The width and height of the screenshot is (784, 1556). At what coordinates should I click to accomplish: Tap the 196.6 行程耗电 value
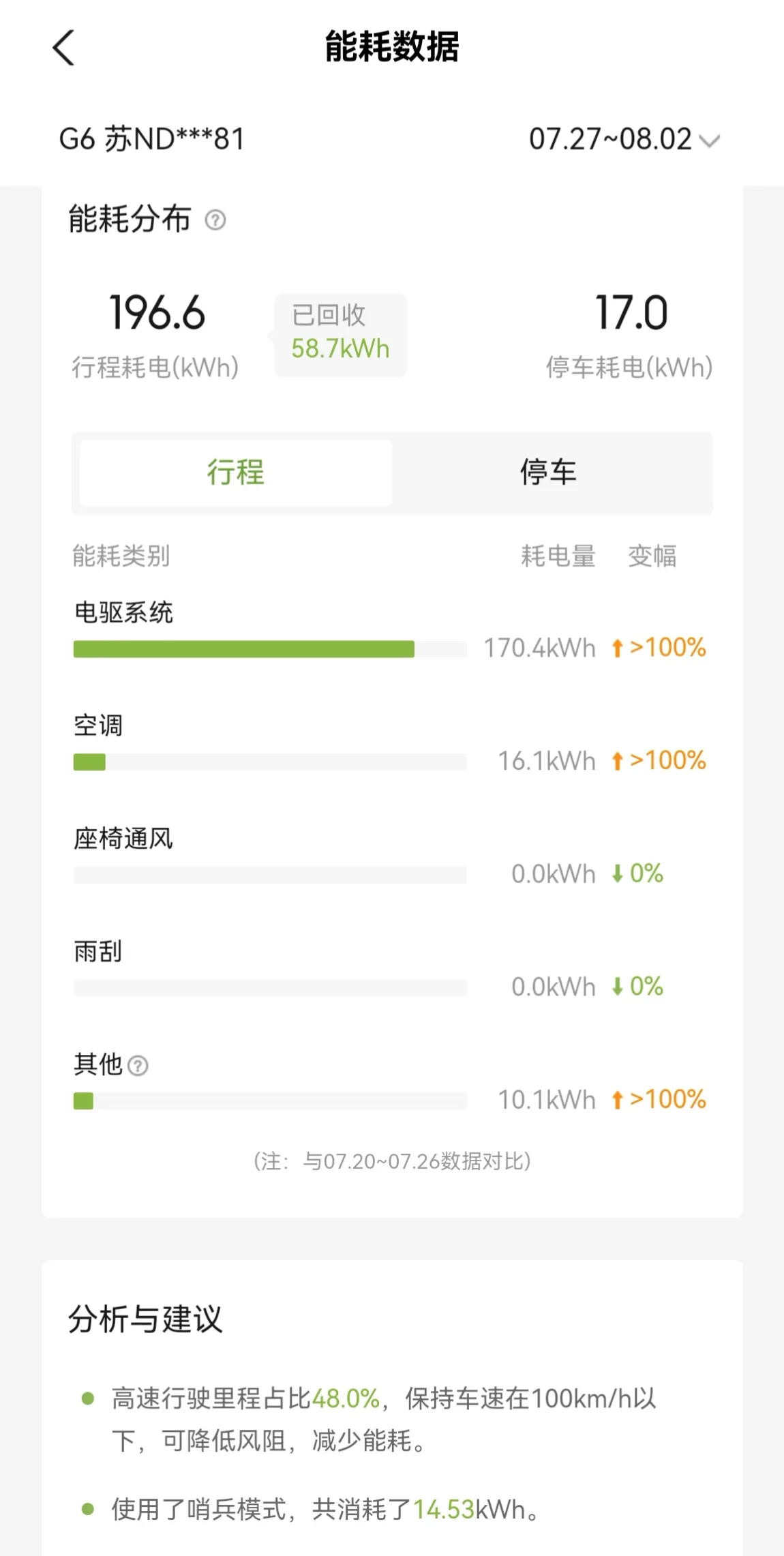tap(157, 313)
